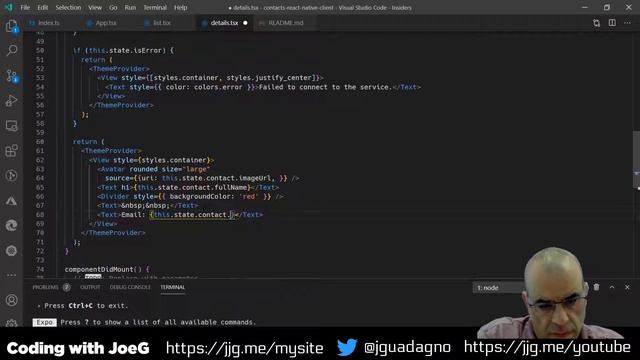This screenshot has width=640, height=360.
Task: Open the Run menu
Action: 130,8
